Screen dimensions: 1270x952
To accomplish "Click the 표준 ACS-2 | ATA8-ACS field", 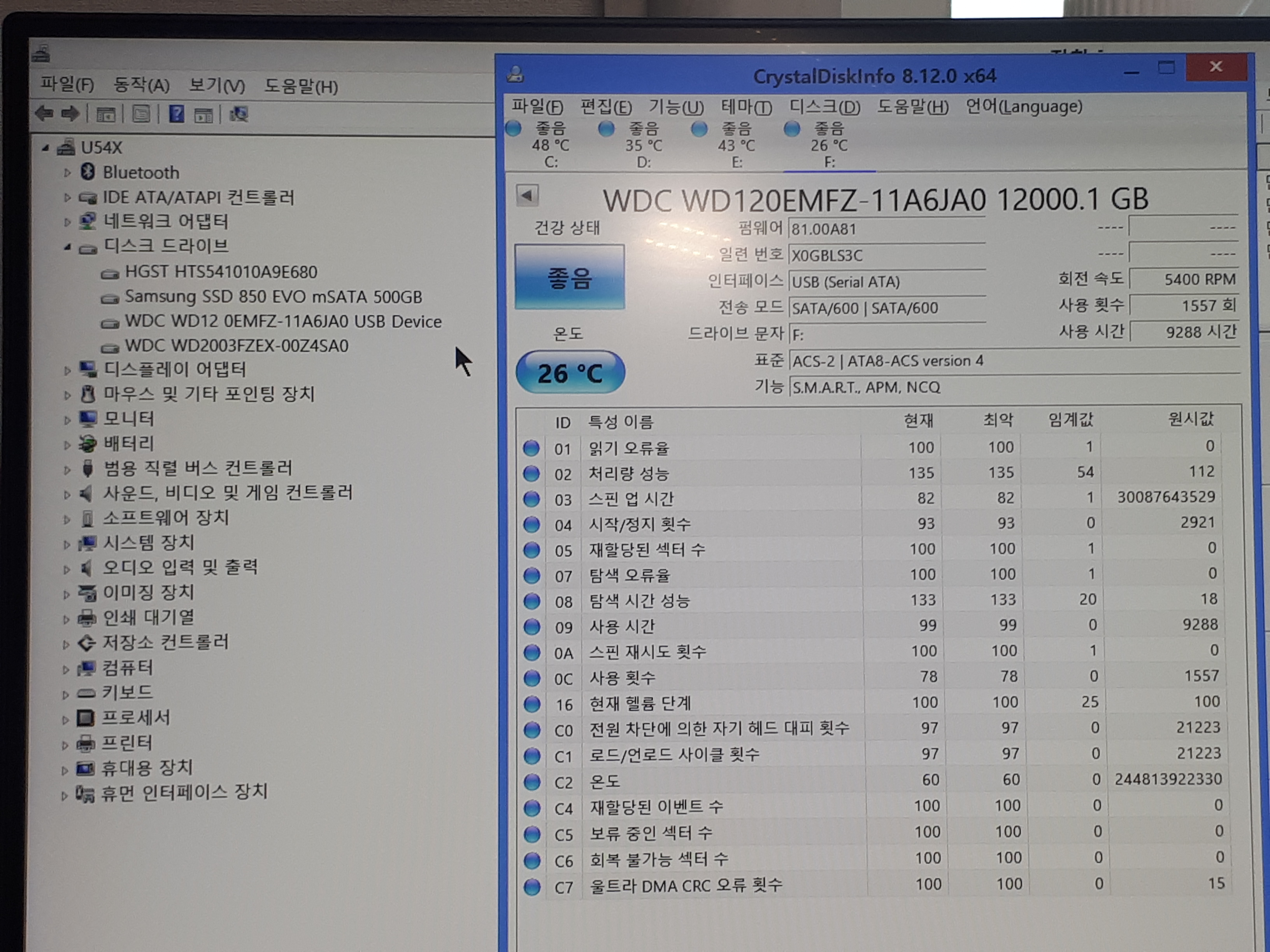I will pos(1014,362).
